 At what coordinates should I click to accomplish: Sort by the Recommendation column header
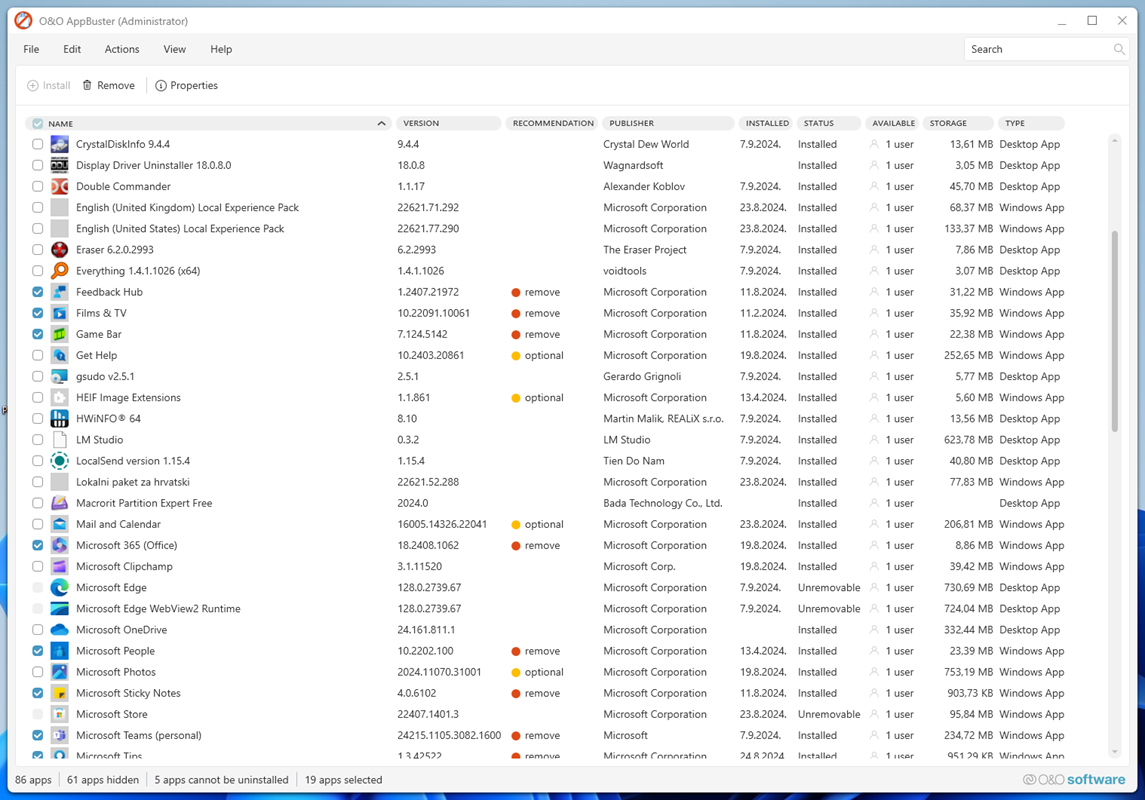(x=552, y=123)
